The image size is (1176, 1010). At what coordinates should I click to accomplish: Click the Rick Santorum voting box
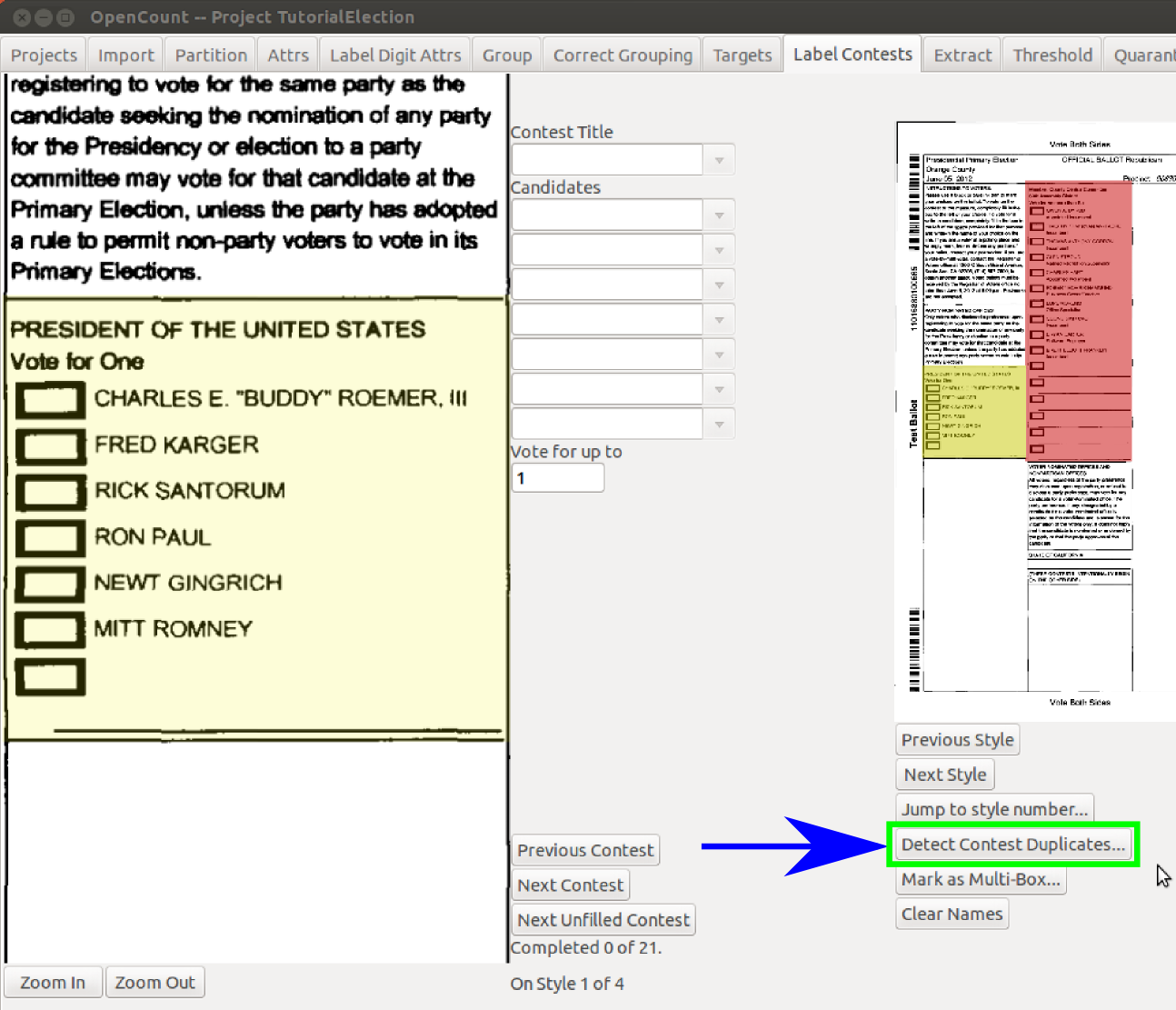[51, 492]
